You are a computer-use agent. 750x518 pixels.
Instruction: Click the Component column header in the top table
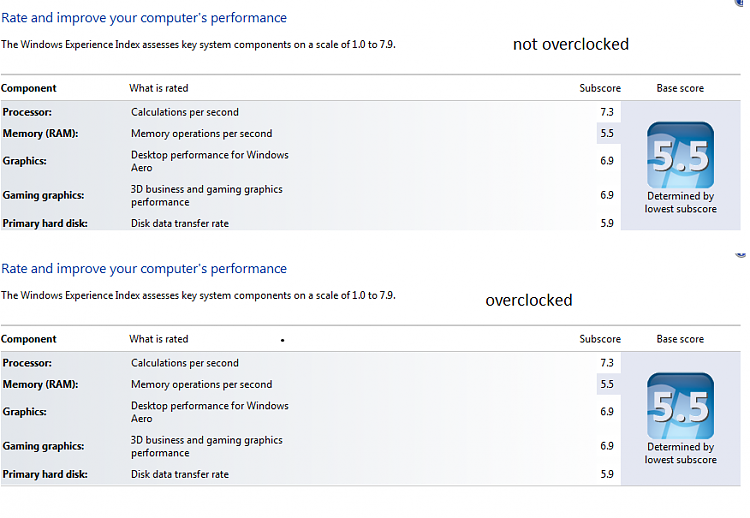29,88
